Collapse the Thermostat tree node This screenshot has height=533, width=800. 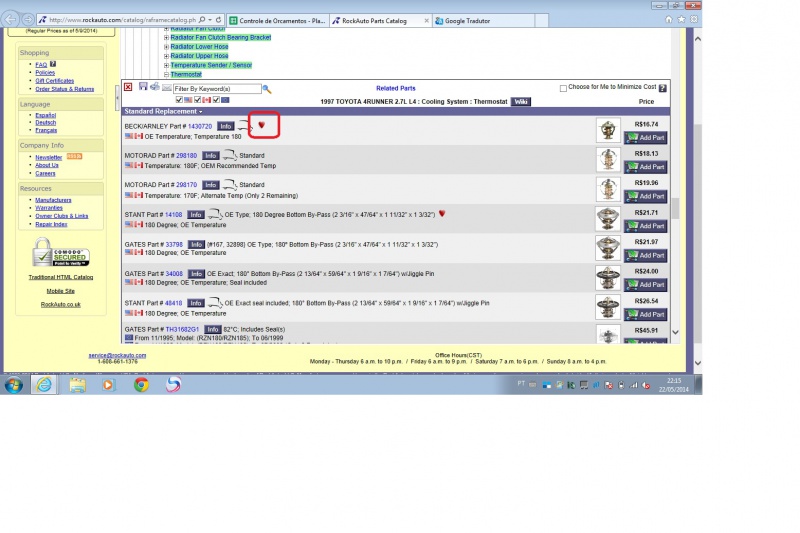pos(166,74)
